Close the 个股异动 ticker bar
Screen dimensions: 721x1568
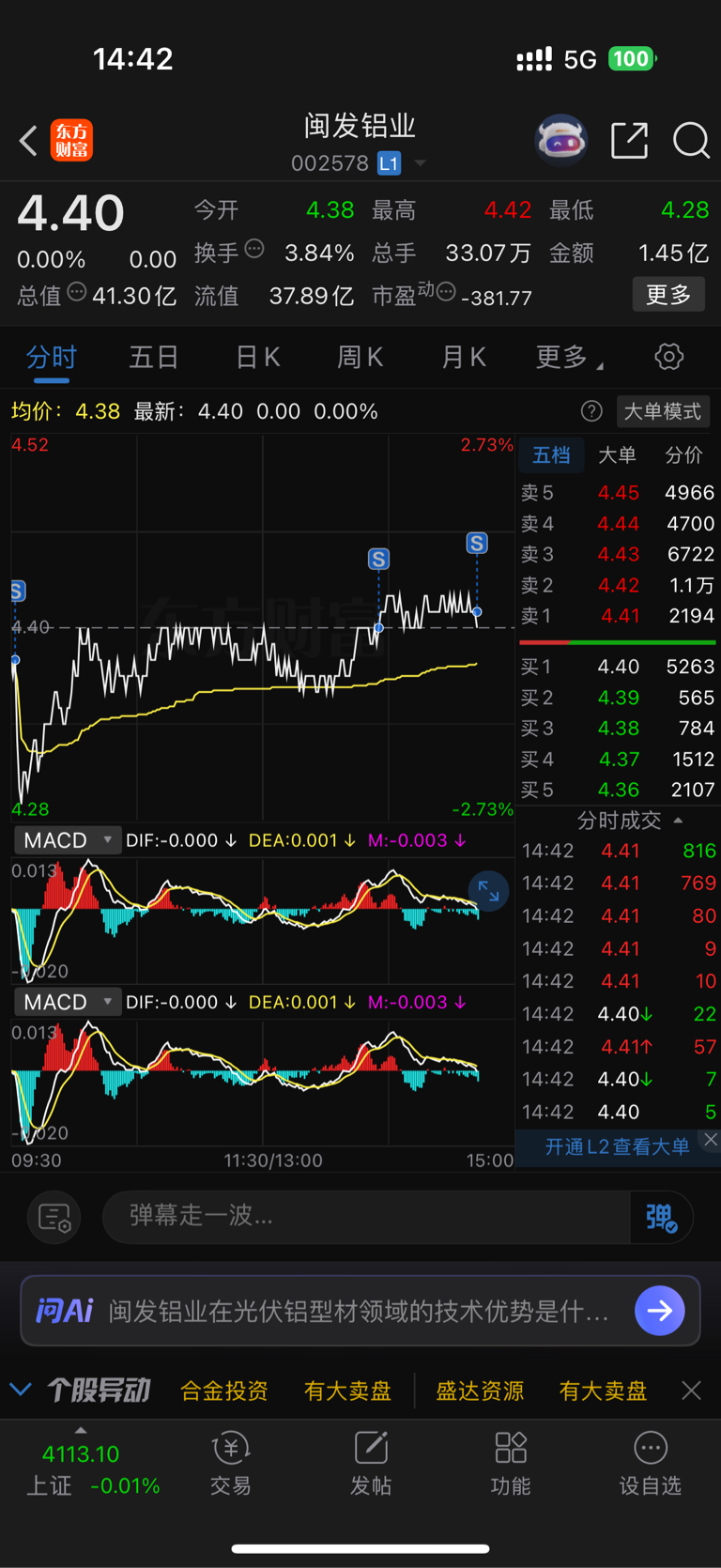(x=691, y=1391)
